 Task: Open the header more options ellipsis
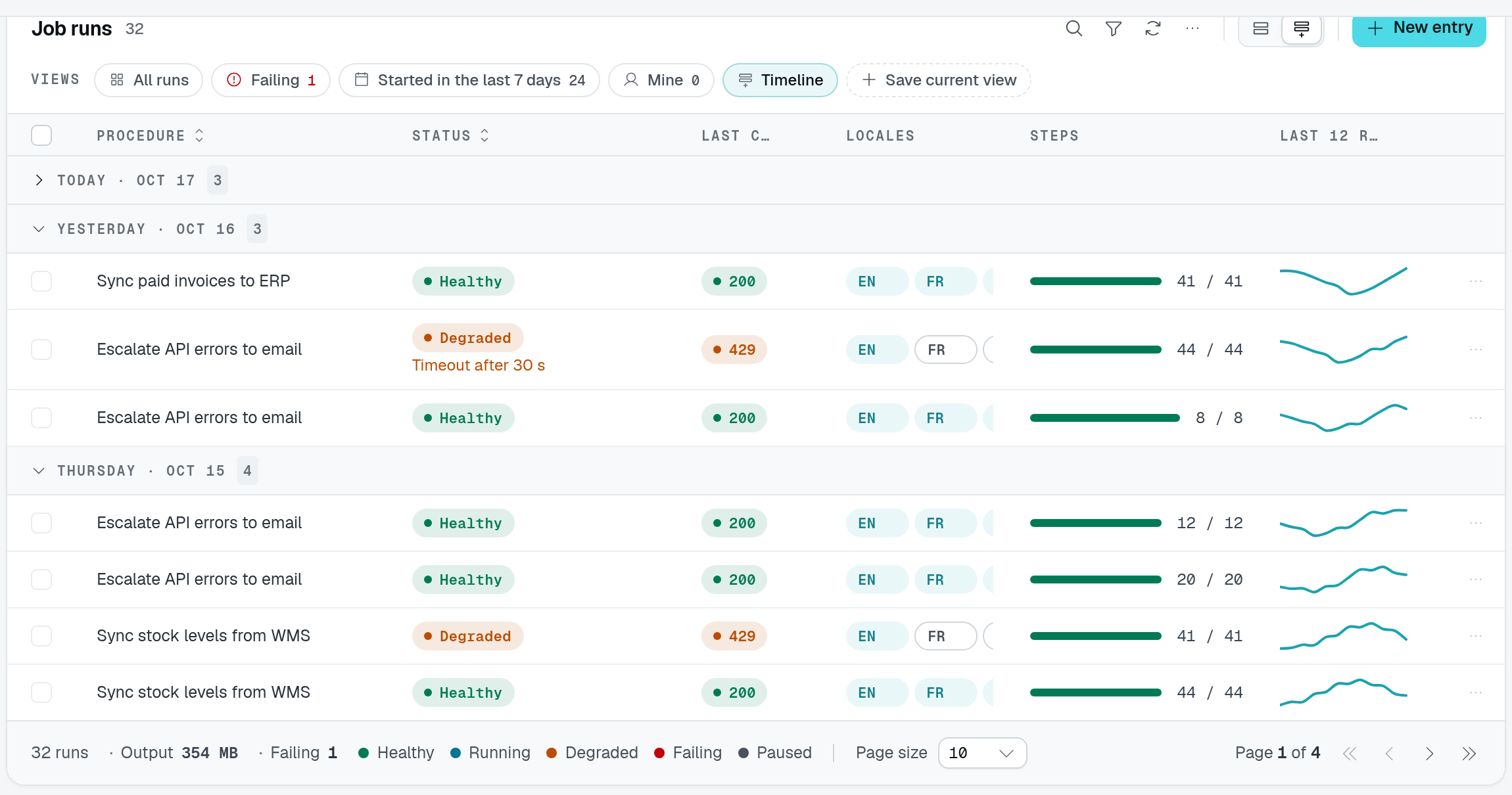click(1192, 29)
